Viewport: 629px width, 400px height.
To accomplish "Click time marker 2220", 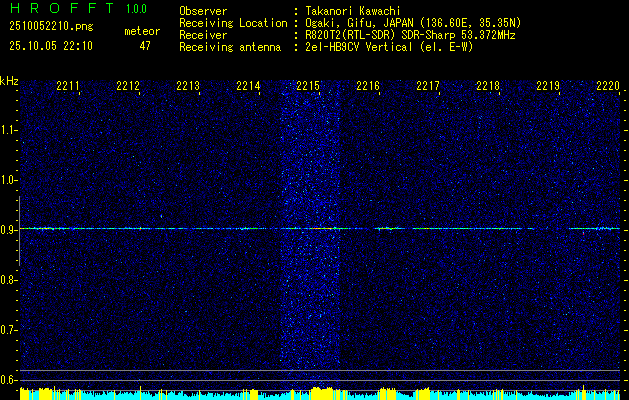I will (608, 85).
